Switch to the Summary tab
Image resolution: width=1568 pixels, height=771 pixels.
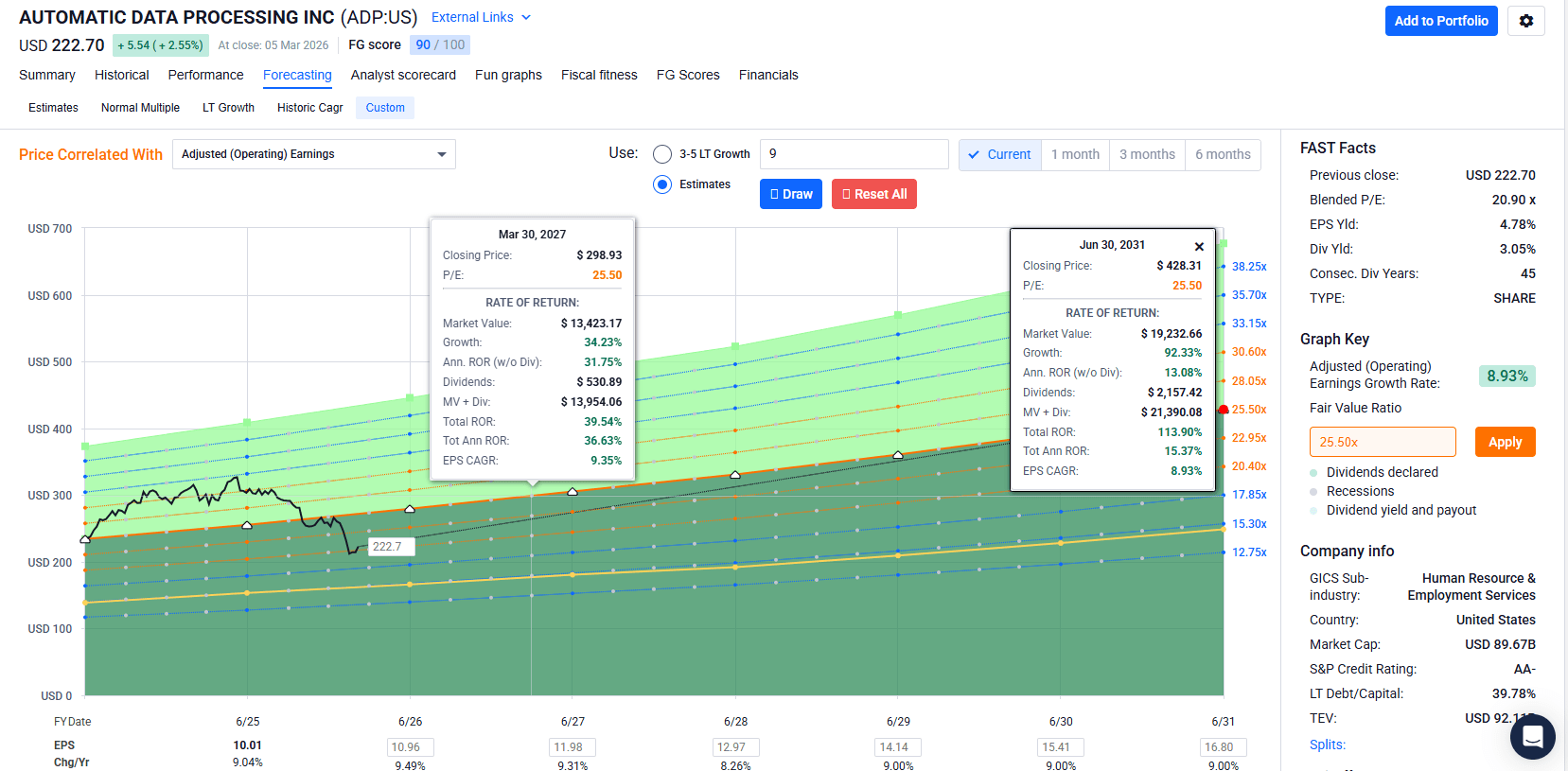click(47, 75)
